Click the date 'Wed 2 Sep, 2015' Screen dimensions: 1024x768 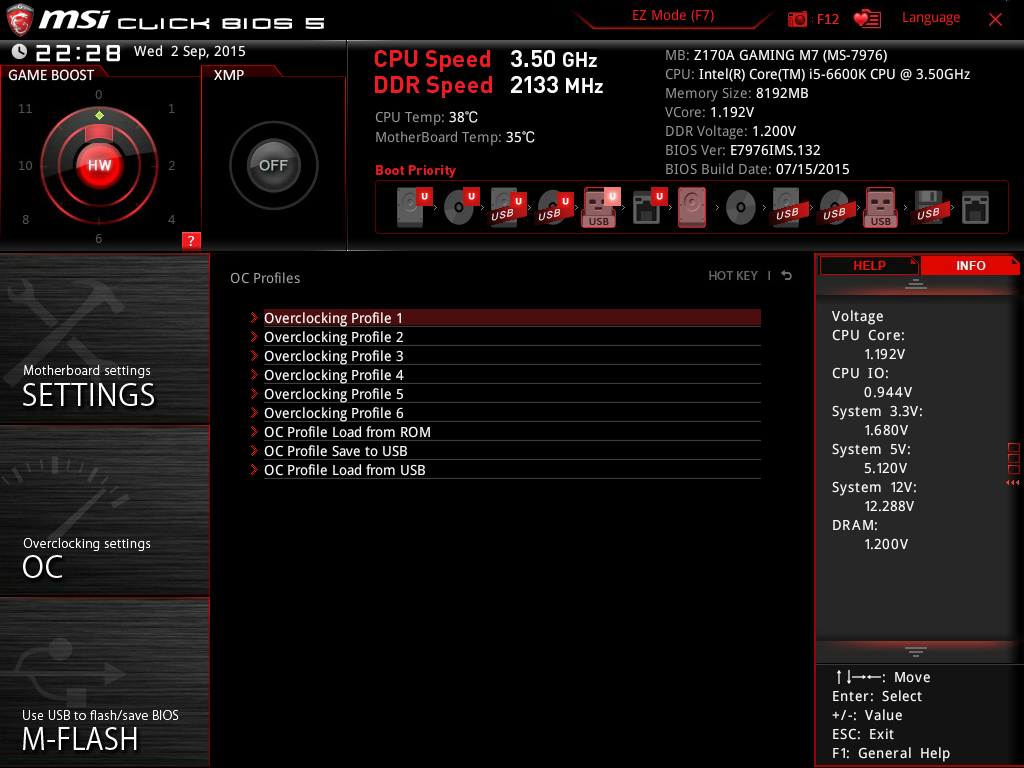189,51
